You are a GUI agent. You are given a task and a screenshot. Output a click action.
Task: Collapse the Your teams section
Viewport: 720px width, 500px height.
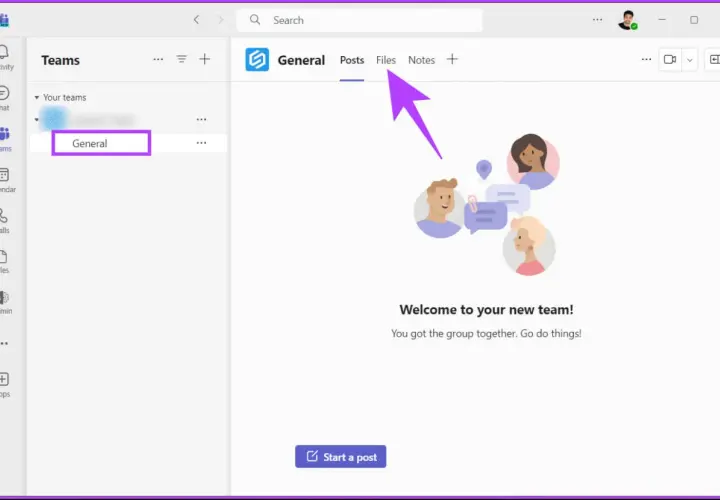(x=37, y=97)
